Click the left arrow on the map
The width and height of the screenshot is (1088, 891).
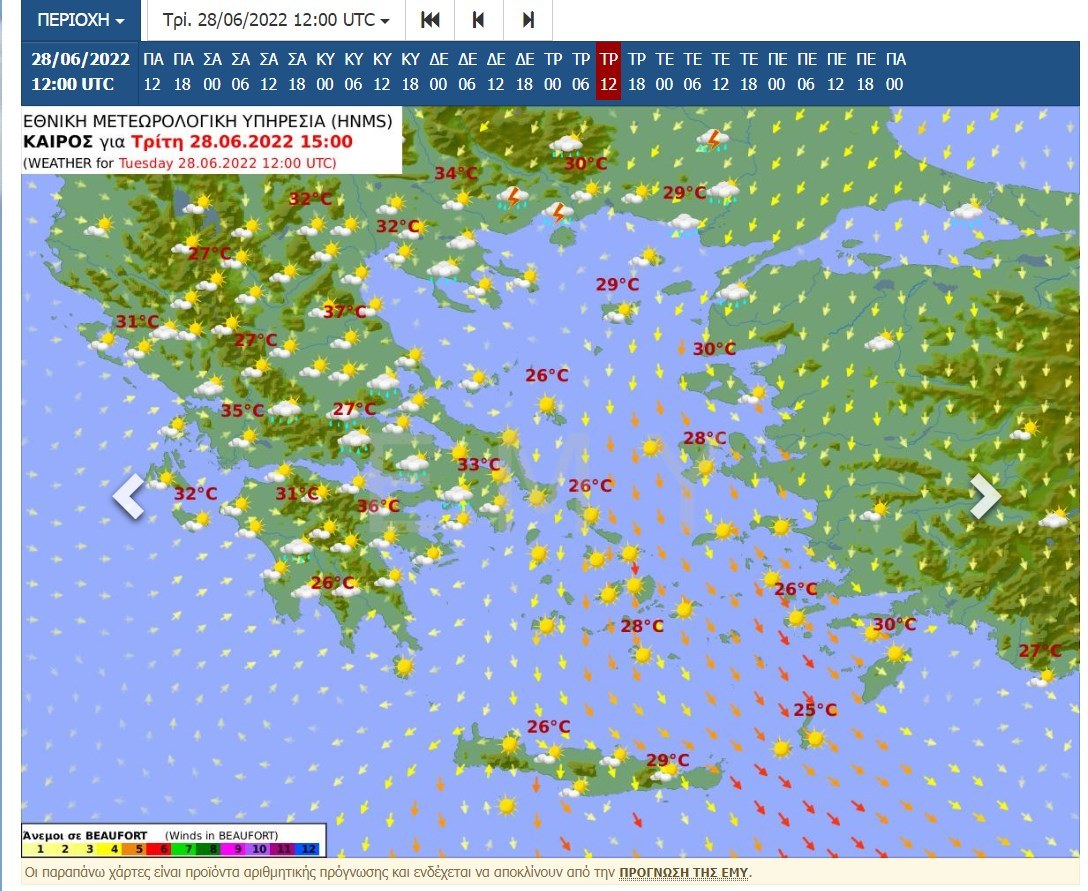(x=129, y=497)
